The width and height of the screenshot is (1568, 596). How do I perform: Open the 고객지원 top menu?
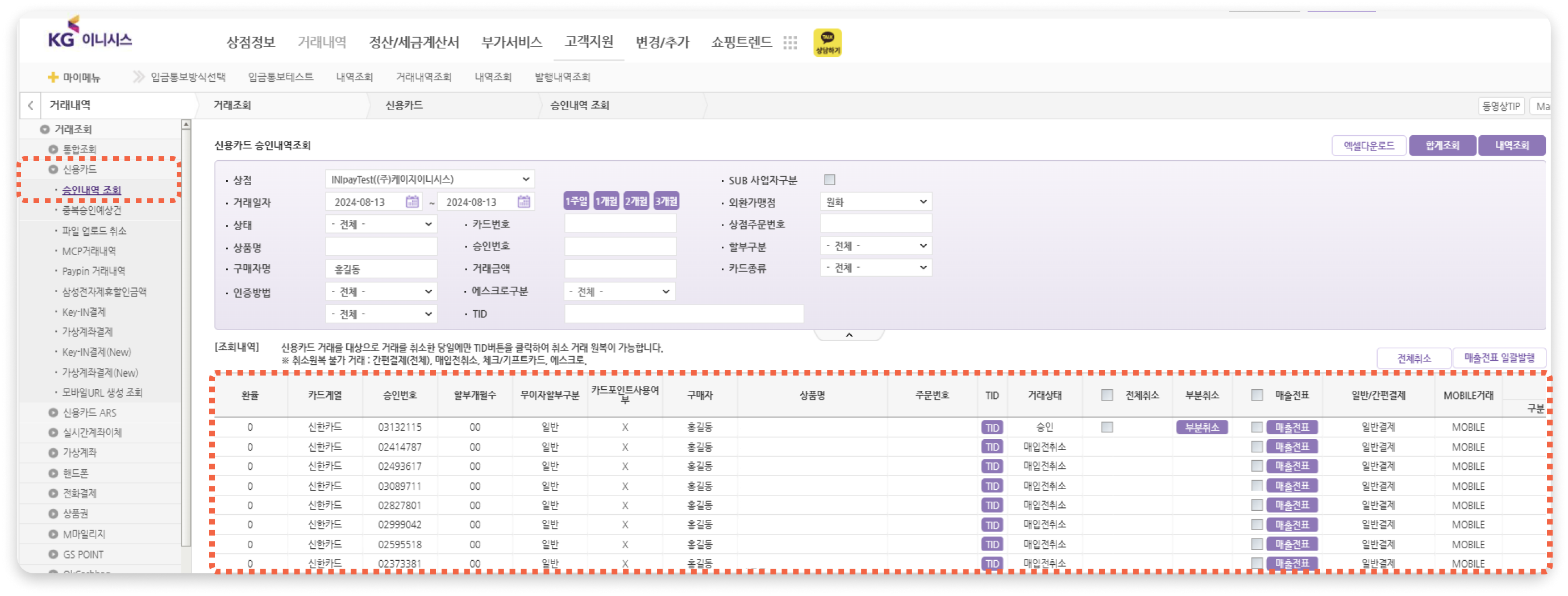tap(589, 41)
